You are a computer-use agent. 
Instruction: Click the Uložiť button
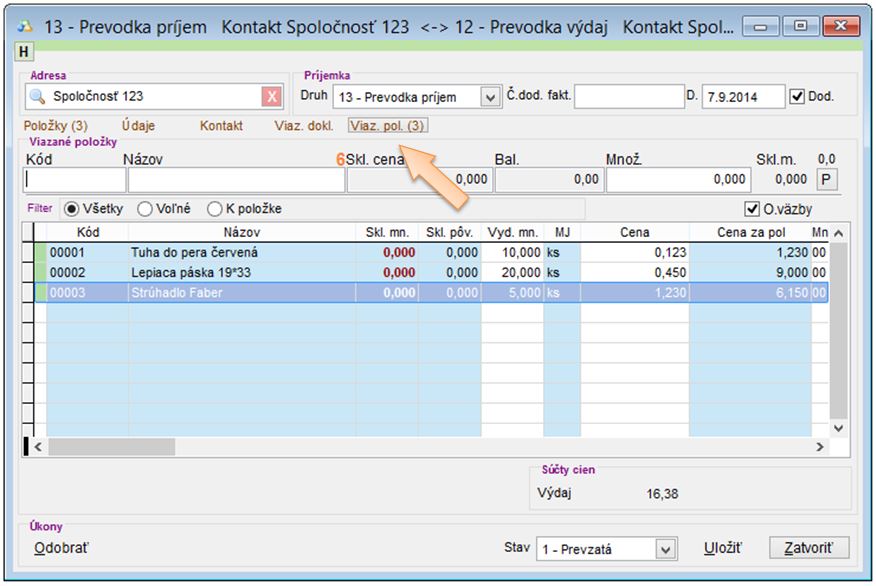coord(723,549)
